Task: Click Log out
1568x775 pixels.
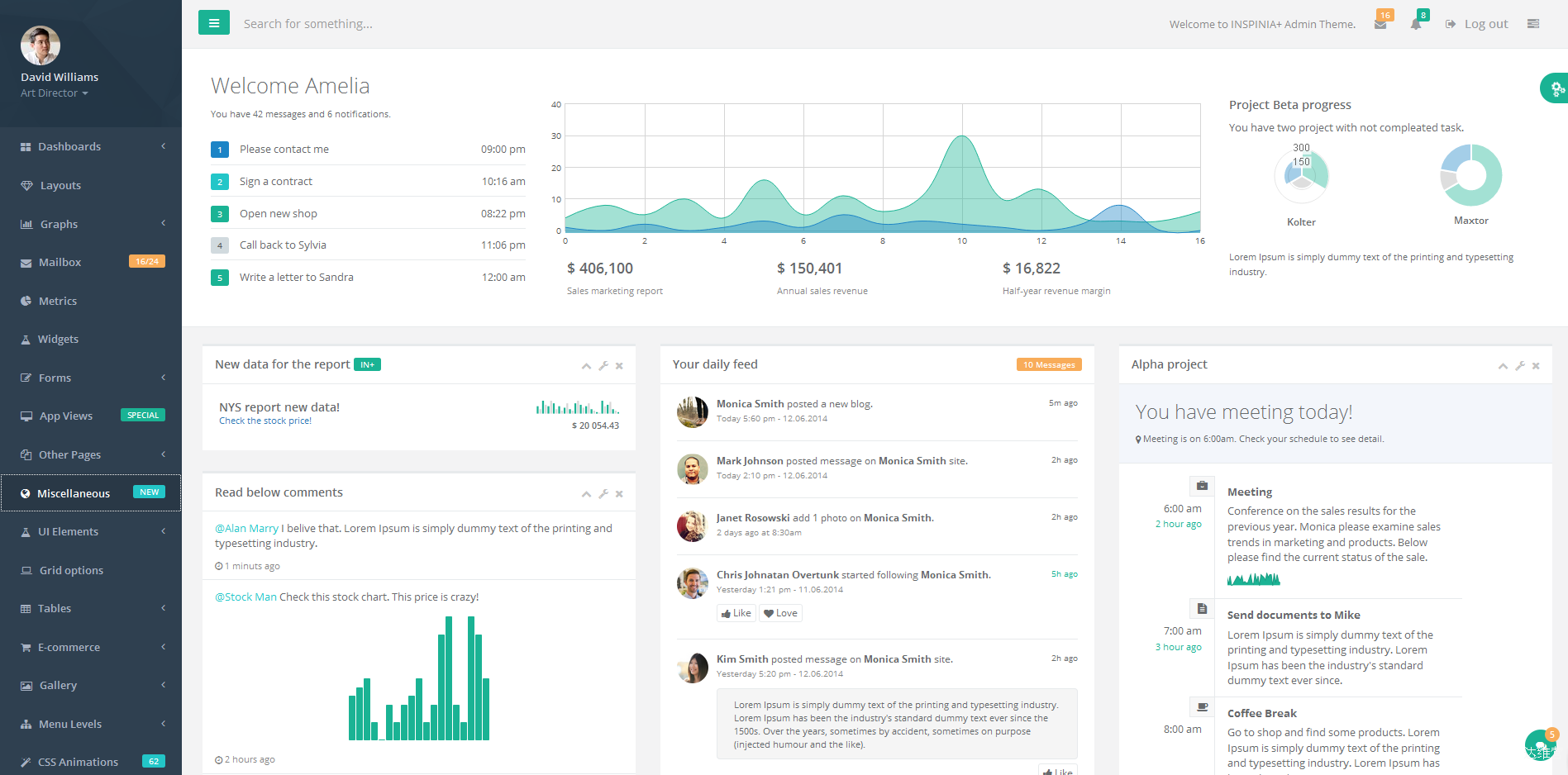Action: (x=1477, y=24)
